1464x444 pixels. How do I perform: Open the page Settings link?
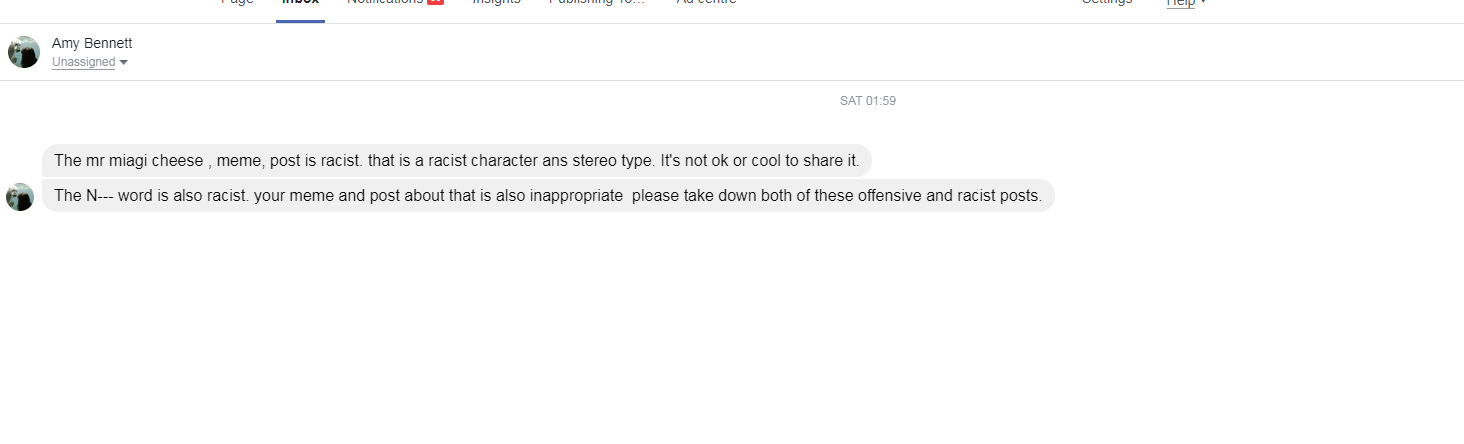1107,2
